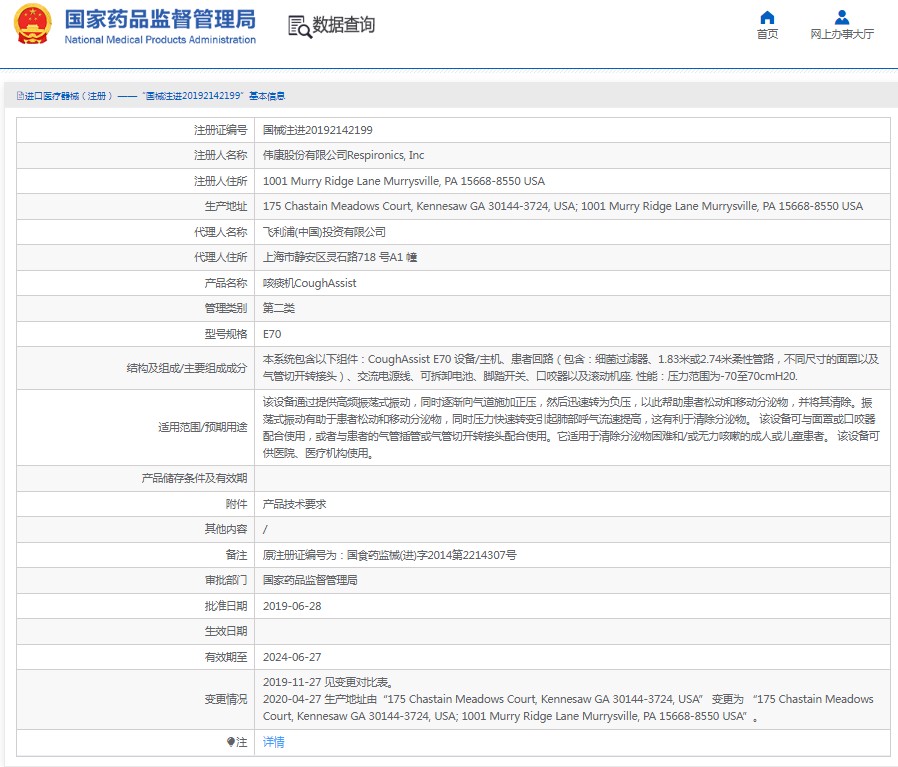The image size is (898, 767).
Task: Open the 数据查询 search icon
Action: click(300, 26)
